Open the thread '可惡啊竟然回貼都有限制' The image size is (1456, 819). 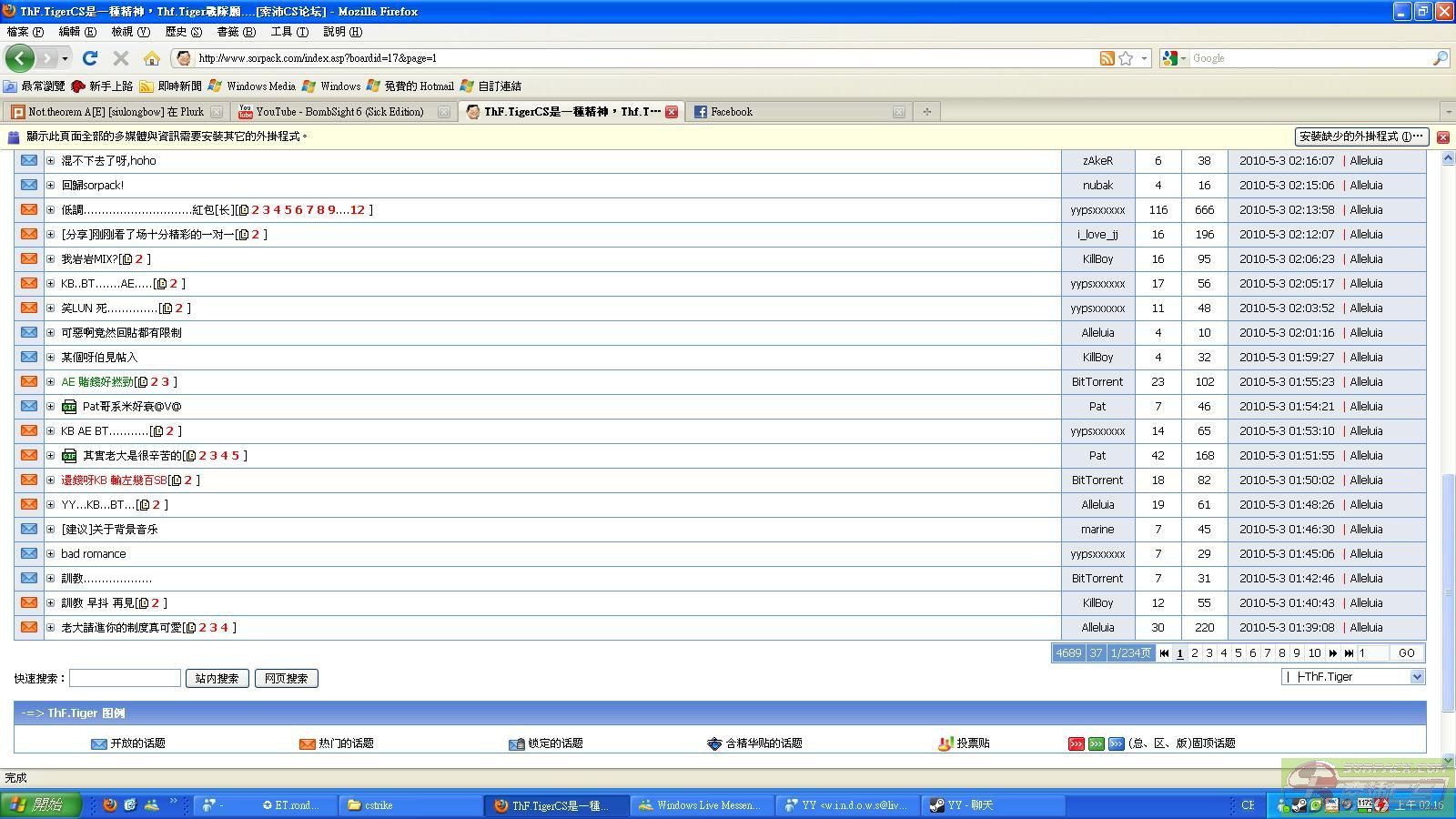121,333
